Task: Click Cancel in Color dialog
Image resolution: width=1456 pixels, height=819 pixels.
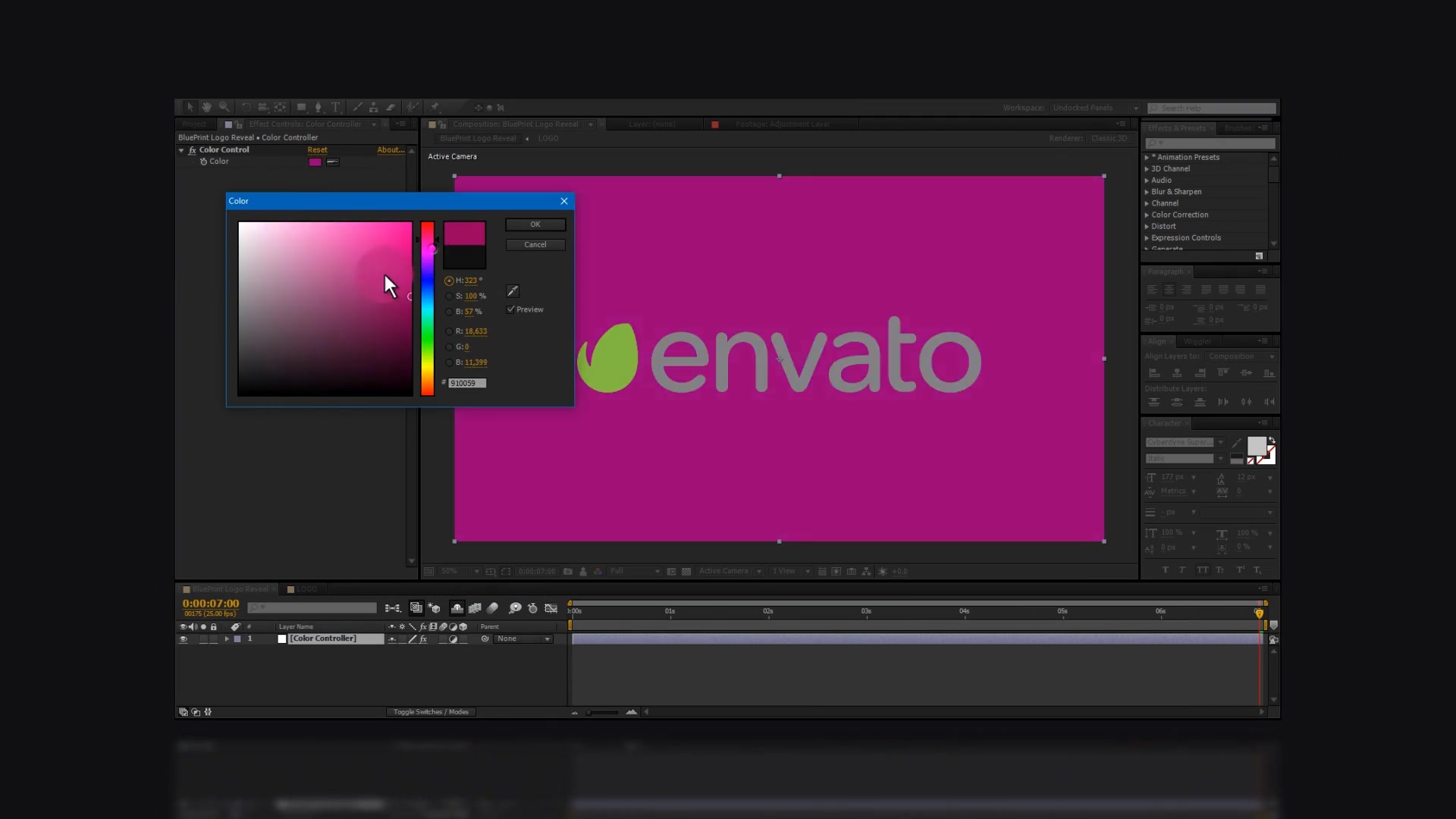Action: 535,245
